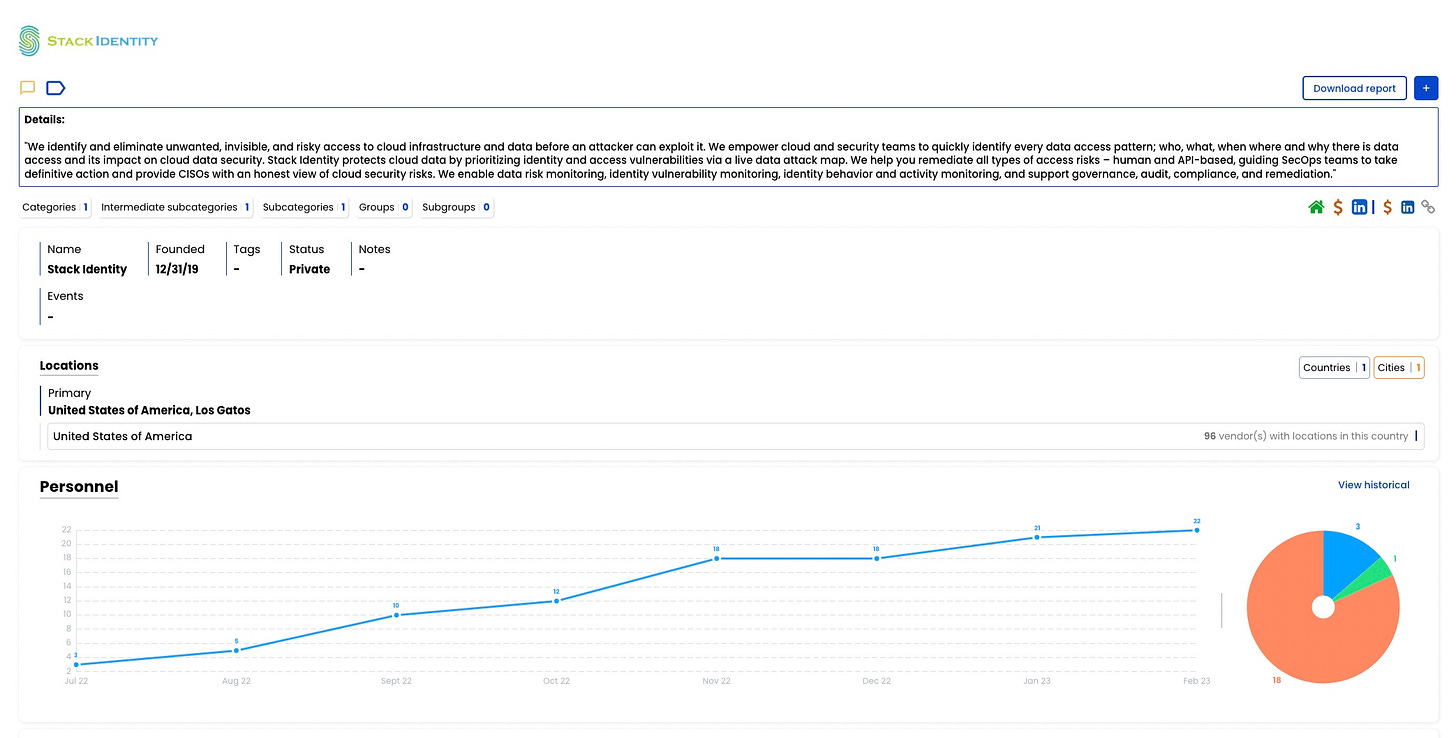The image size is (1456, 738).
Task: Click the green pie slice labeled 1
Action: (x=1375, y=573)
